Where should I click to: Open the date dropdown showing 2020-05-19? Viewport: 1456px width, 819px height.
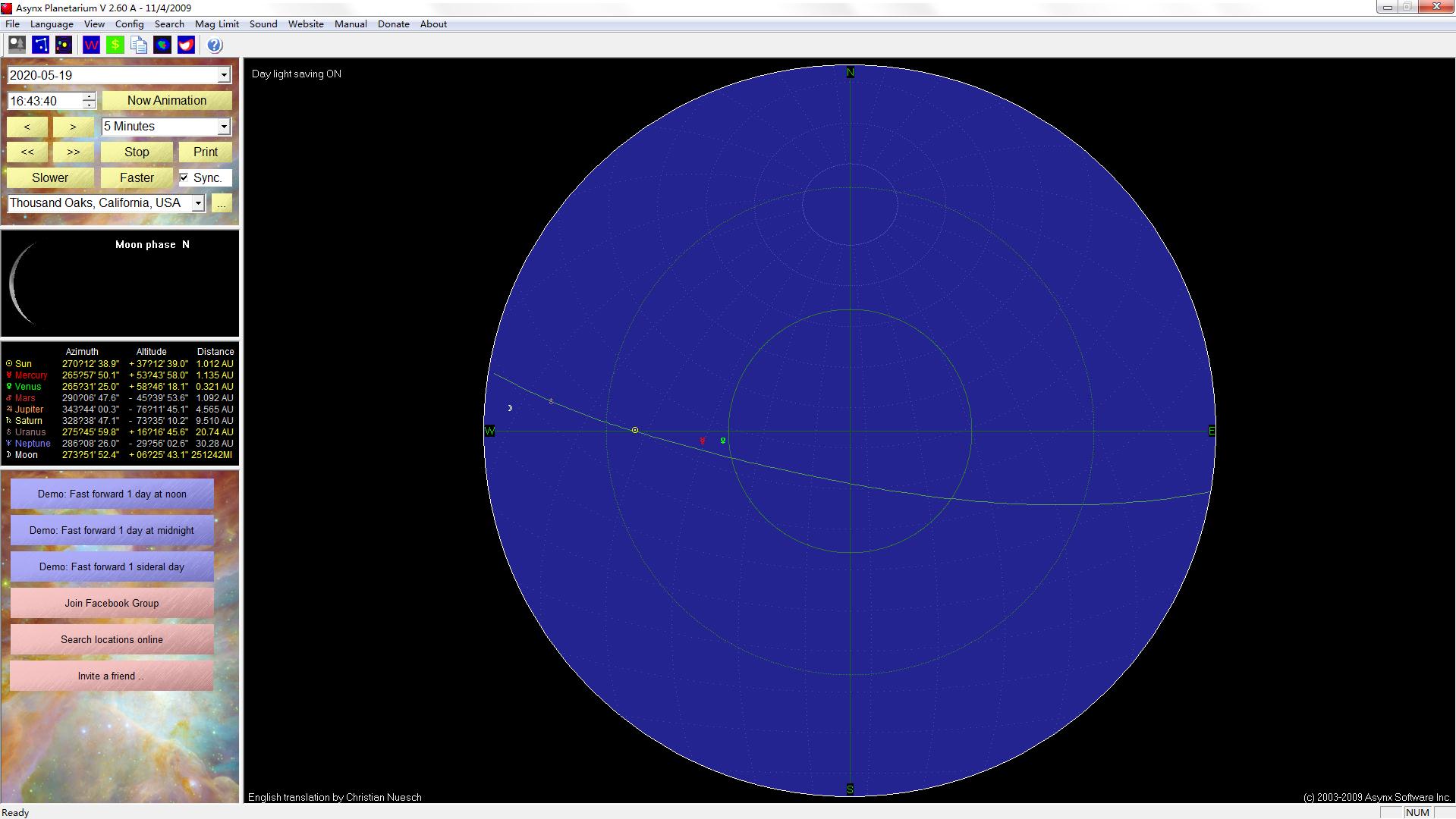pos(224,75)
